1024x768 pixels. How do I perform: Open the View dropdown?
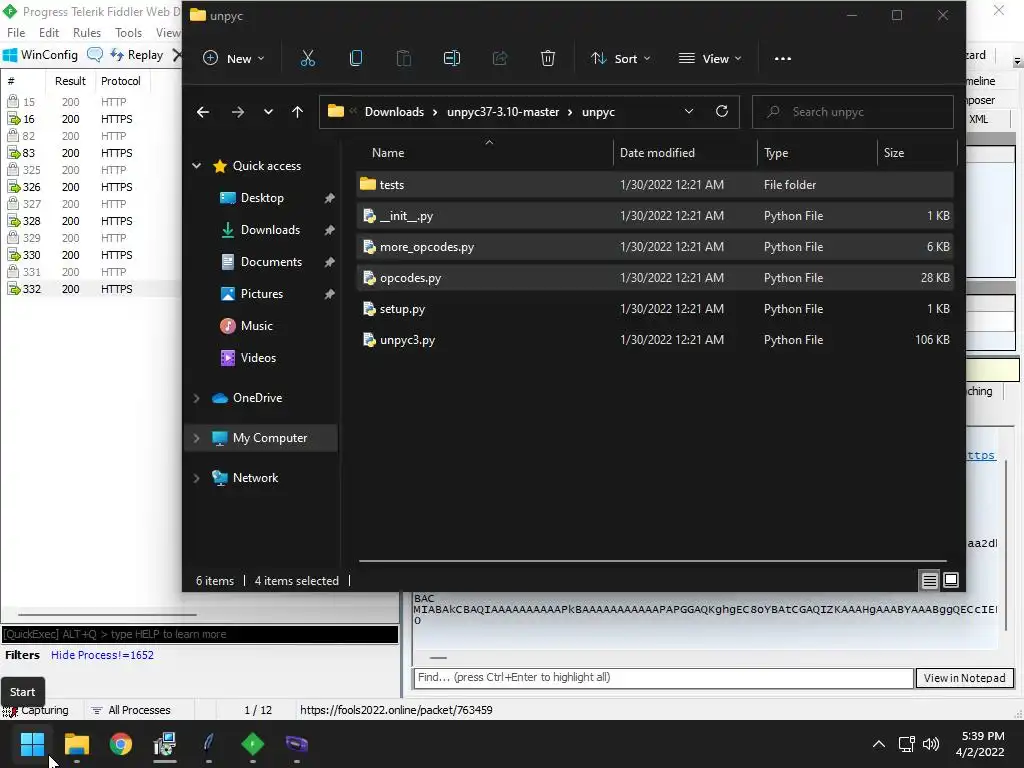click(x=710, y=59)
